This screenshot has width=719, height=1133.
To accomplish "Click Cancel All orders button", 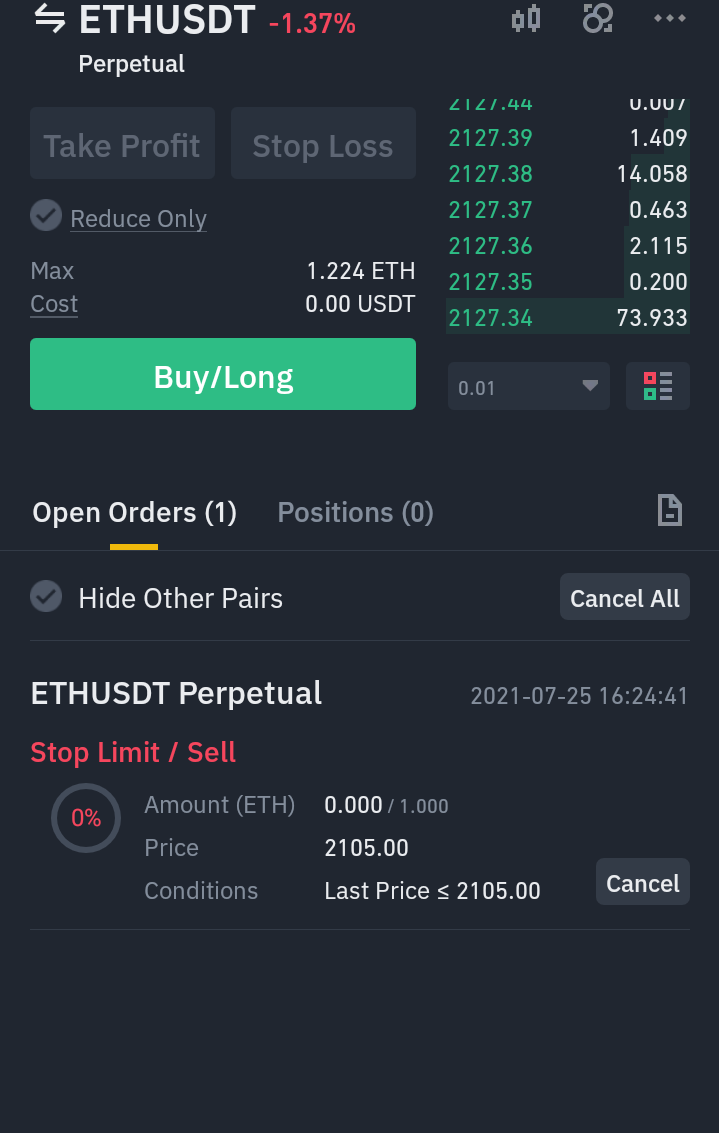I will point(624,597).
